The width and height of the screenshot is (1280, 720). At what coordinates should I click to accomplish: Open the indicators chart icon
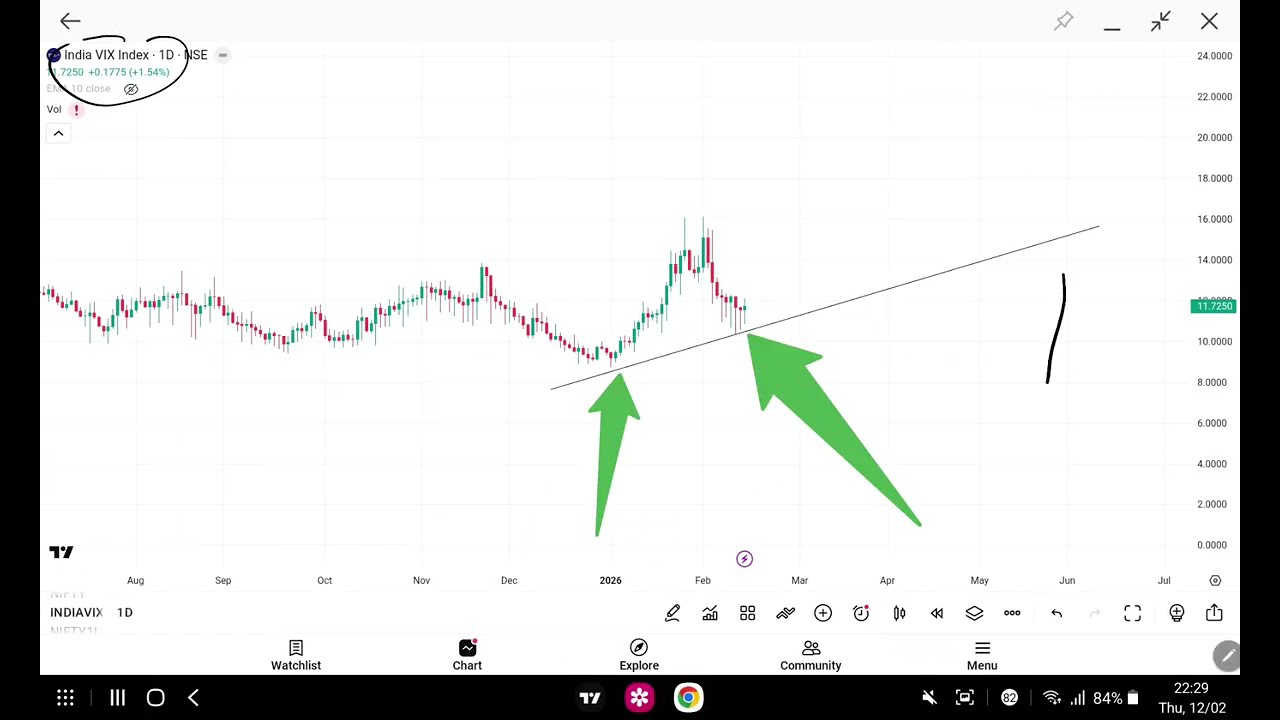pos(710,613)
